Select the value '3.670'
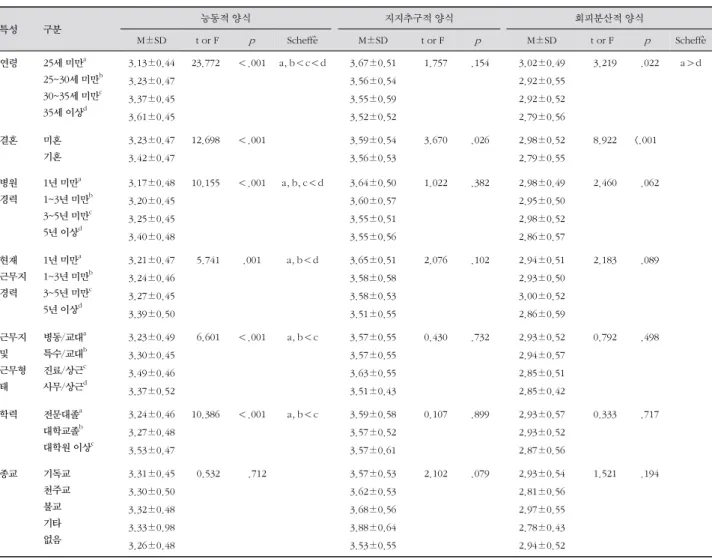This screenshot has width=712, height=559. point(435,140)
